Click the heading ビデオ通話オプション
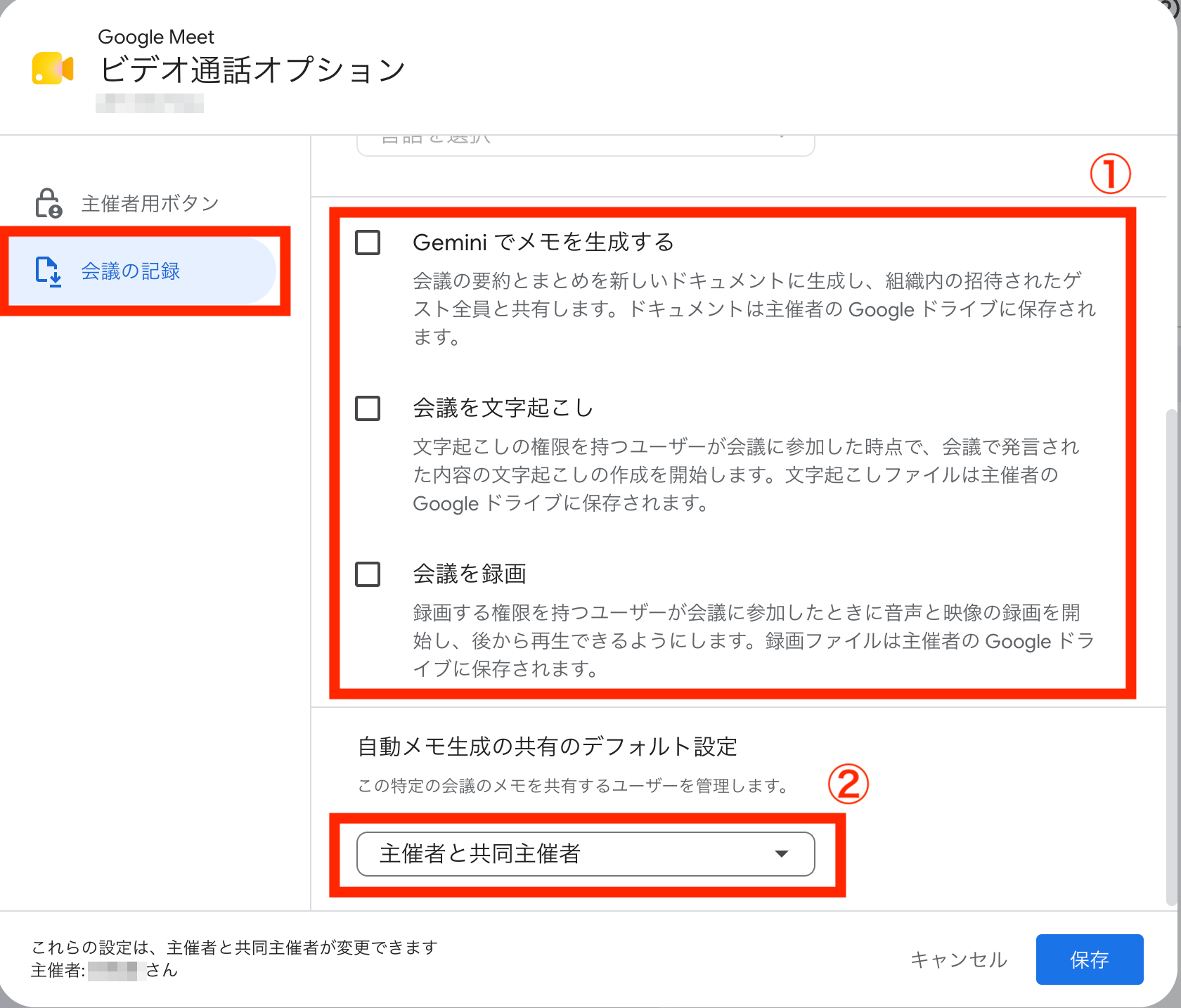Image resolution: width=1181 pixels, height=1008 pixels. coord(252,70)
